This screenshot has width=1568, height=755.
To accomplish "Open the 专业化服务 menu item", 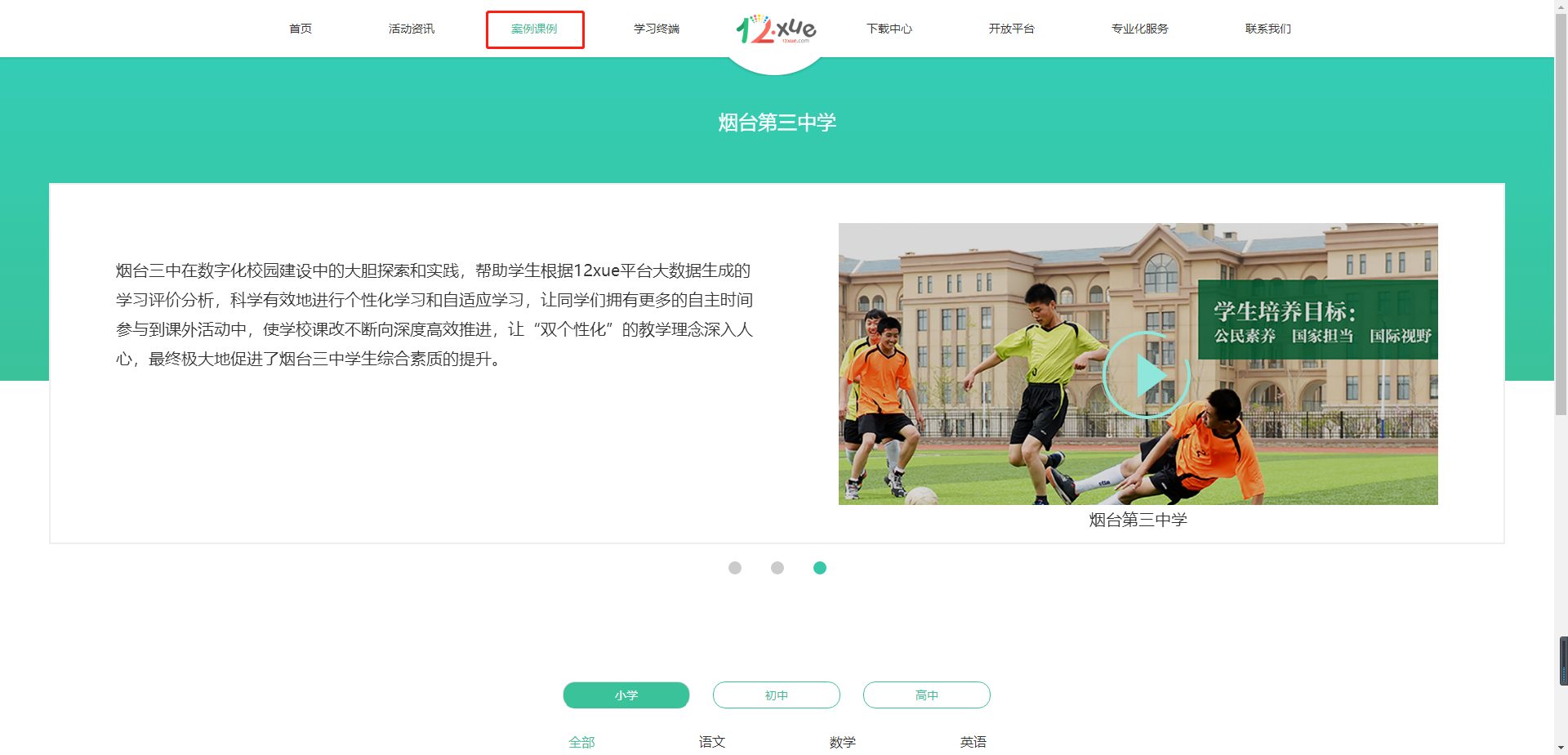I will 1140,29.
